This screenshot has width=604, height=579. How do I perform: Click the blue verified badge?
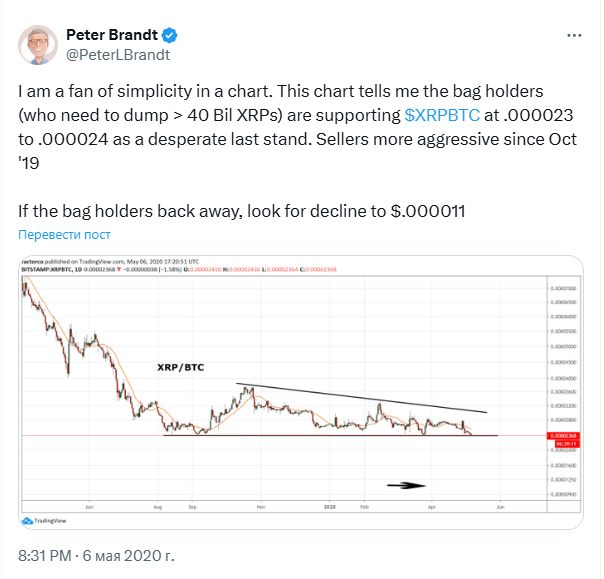[x=169, y=35]
